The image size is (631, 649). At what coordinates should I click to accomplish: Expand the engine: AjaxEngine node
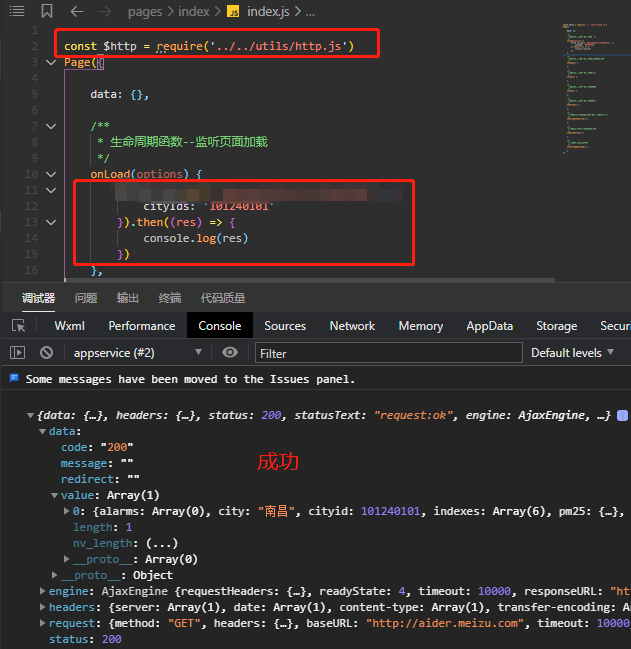tap(42, 591)
